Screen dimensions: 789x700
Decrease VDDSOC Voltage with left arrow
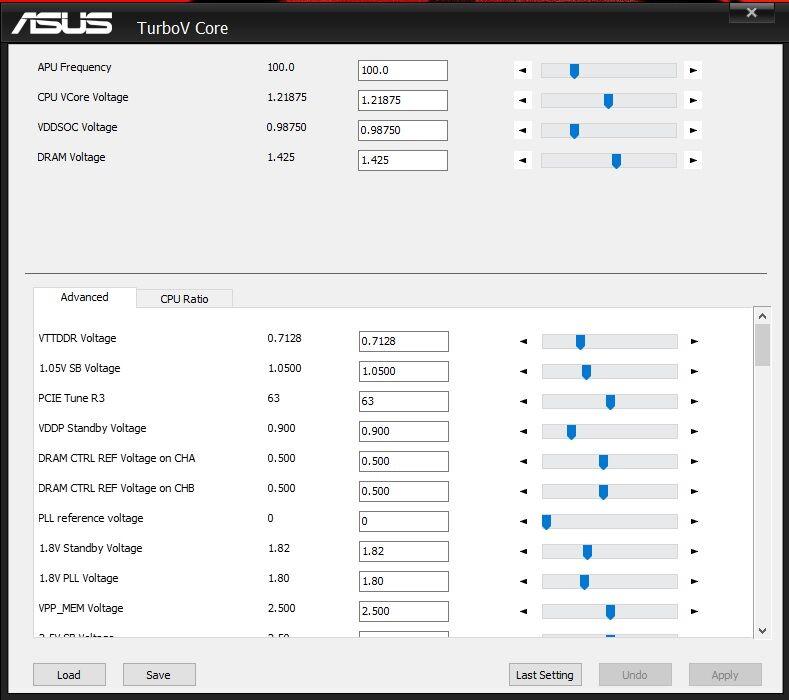[522, 130]
